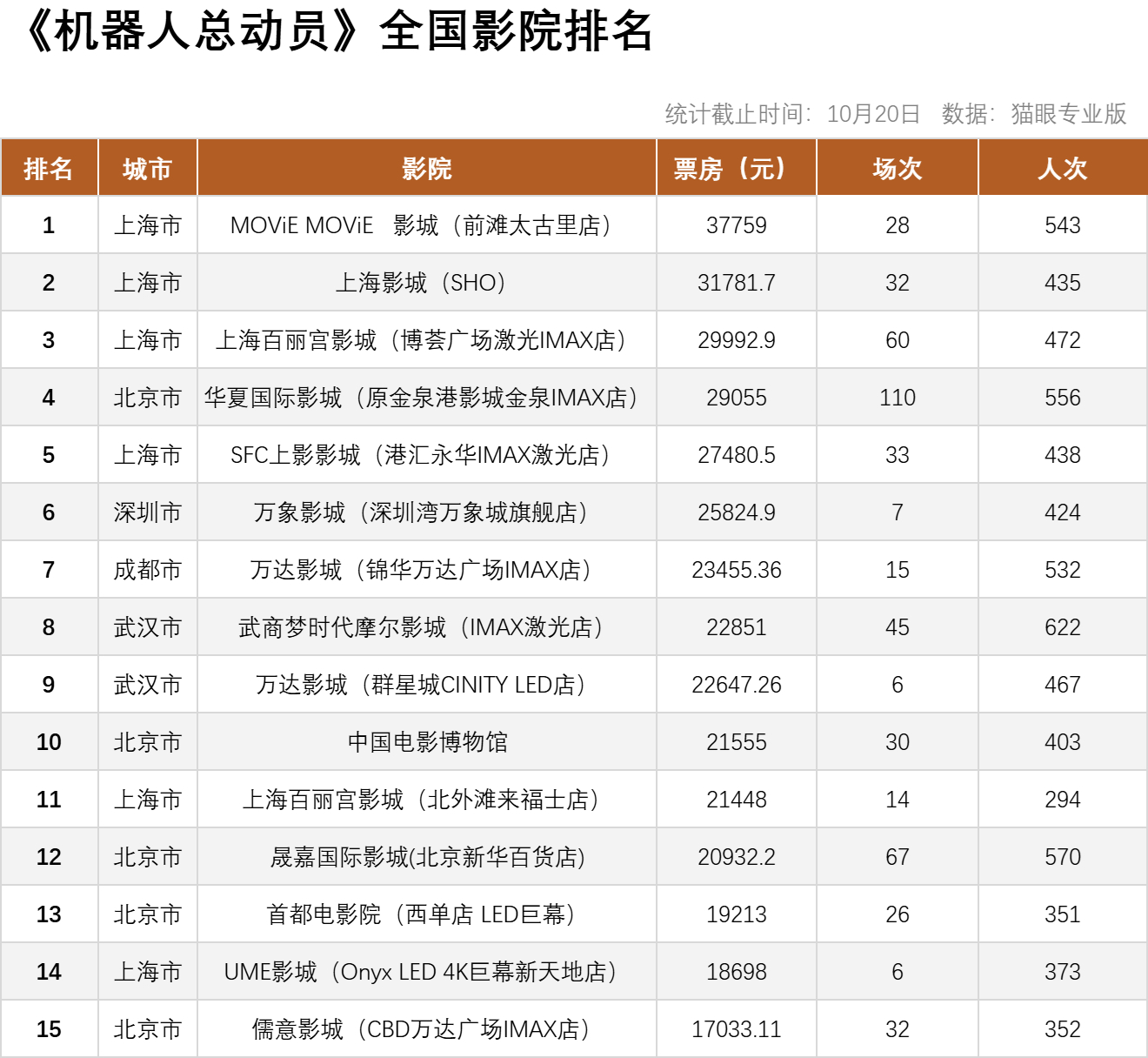Click the 排名 column header
Viewport: 1148px width, 1058px height.
[x=49, y=168]
